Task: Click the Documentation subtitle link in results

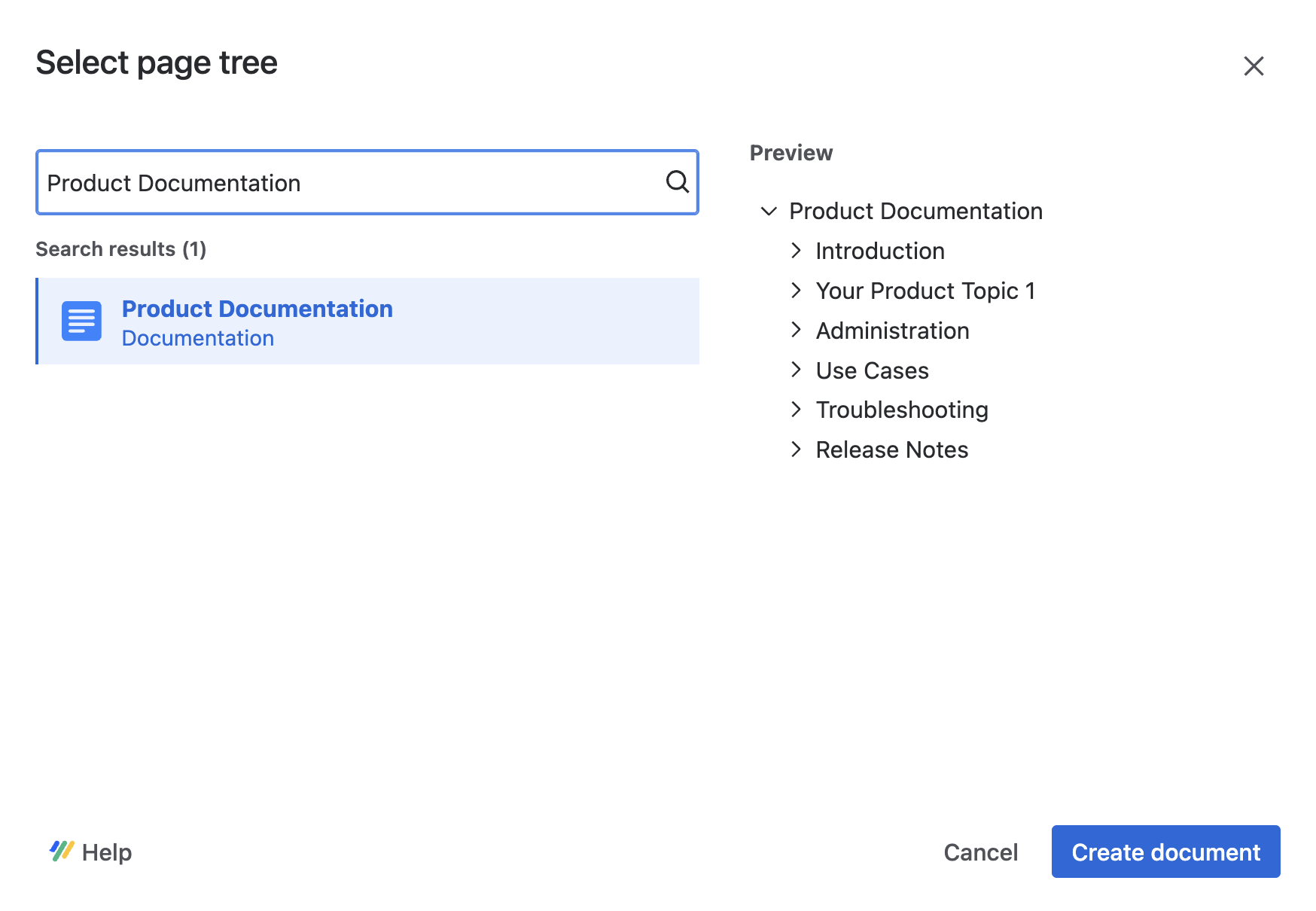Action: tap(198, 337)
